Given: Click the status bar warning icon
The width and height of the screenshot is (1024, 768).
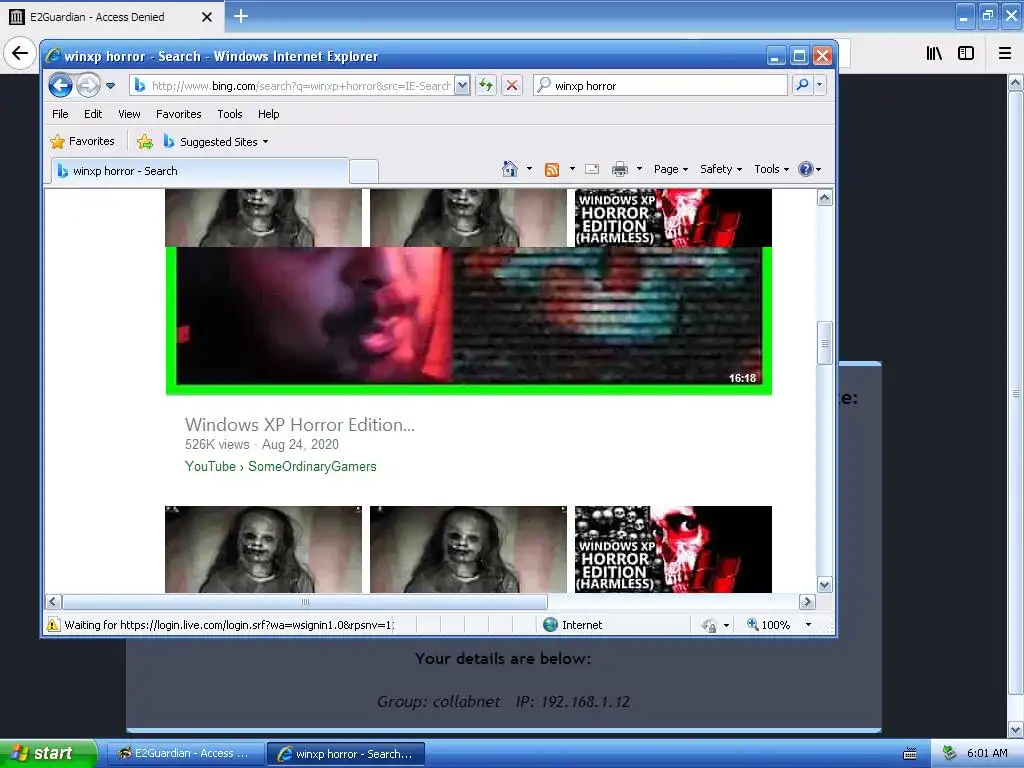Looking at the screenshot, I should [x=53, y=625].
